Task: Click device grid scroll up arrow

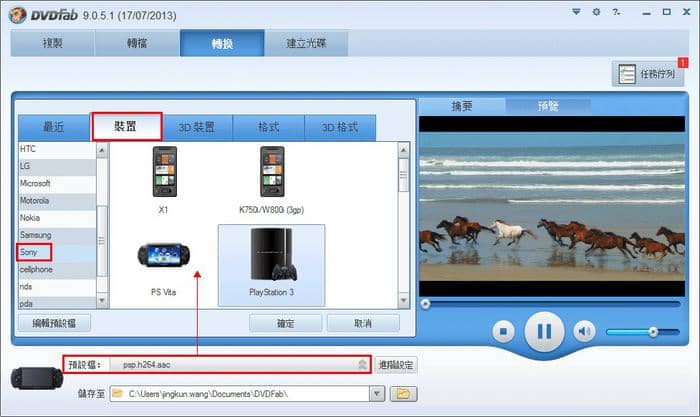Action: [x=404, y=150]
